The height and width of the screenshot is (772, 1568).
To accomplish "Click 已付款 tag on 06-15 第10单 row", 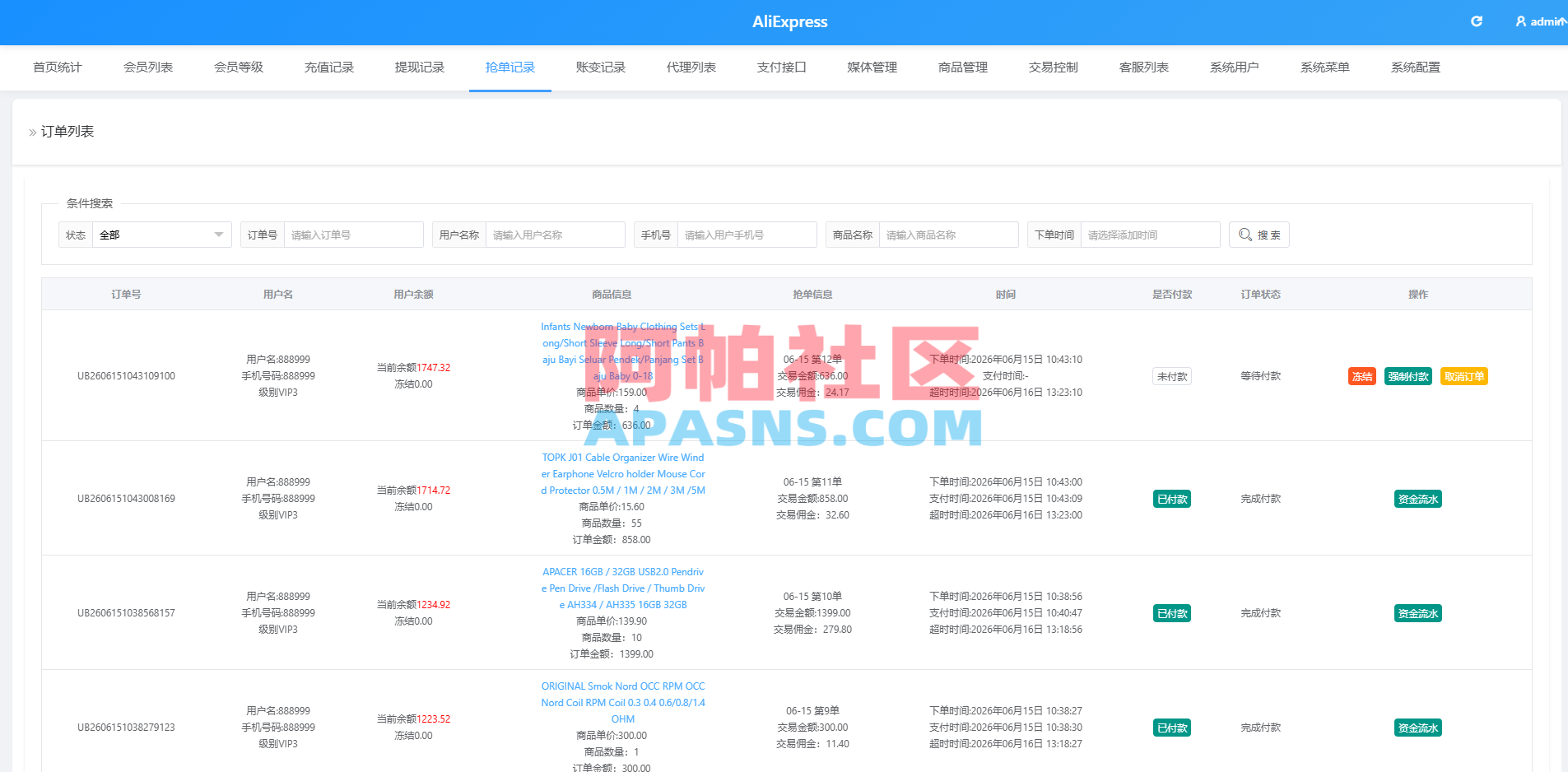I will (x=1172, y=613).
